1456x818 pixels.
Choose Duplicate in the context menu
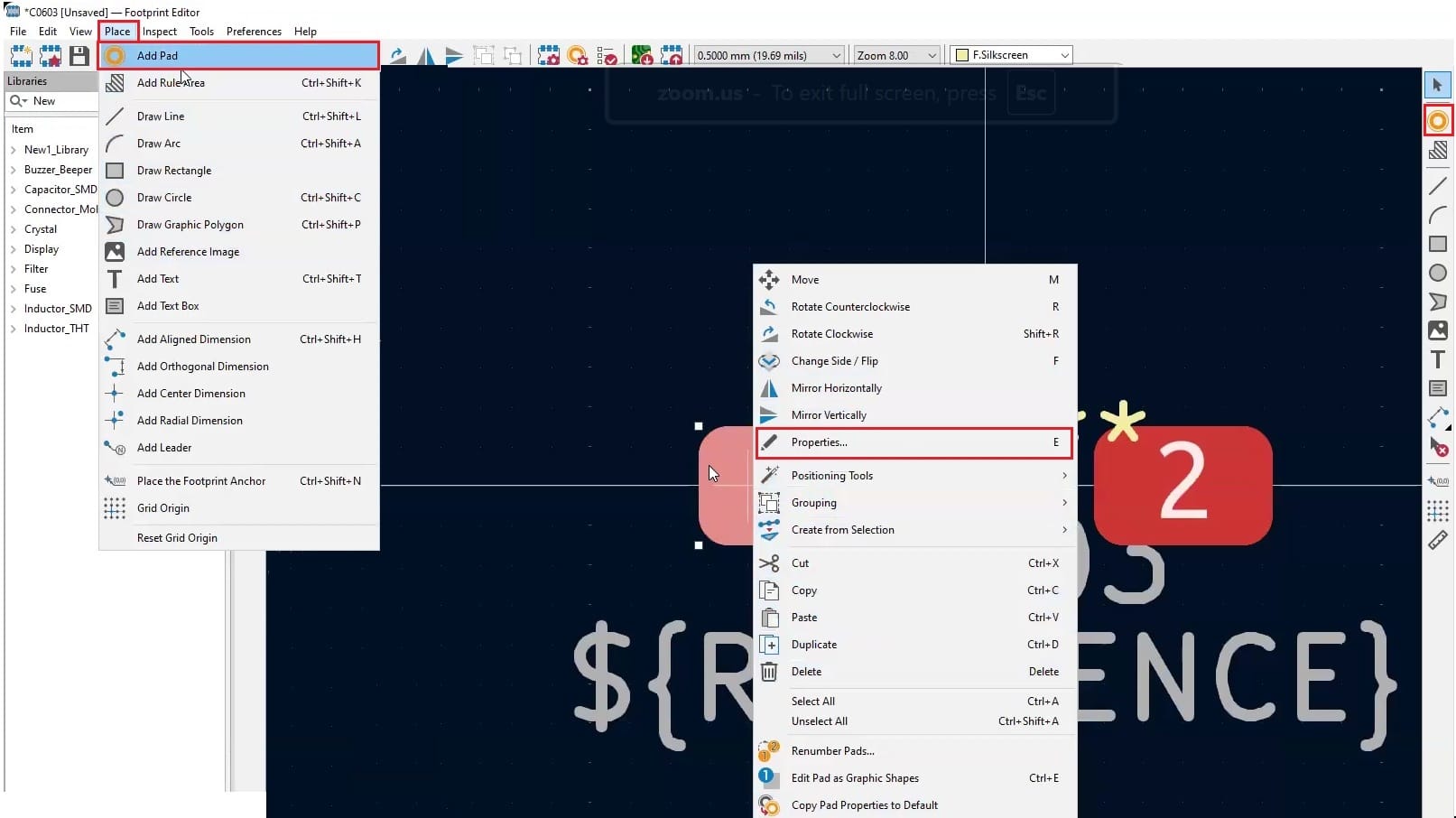[x=914, y=645]
